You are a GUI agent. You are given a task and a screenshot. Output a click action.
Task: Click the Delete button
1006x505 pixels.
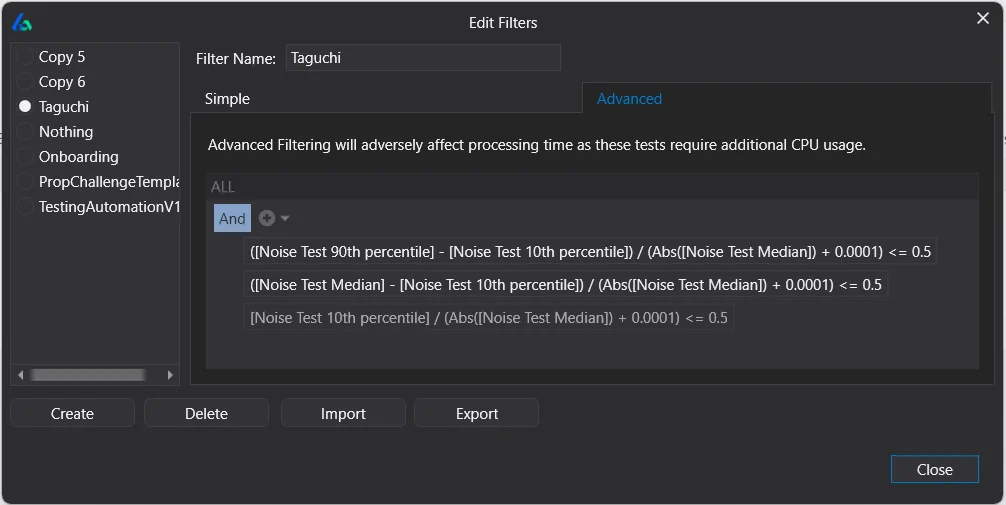206,413
